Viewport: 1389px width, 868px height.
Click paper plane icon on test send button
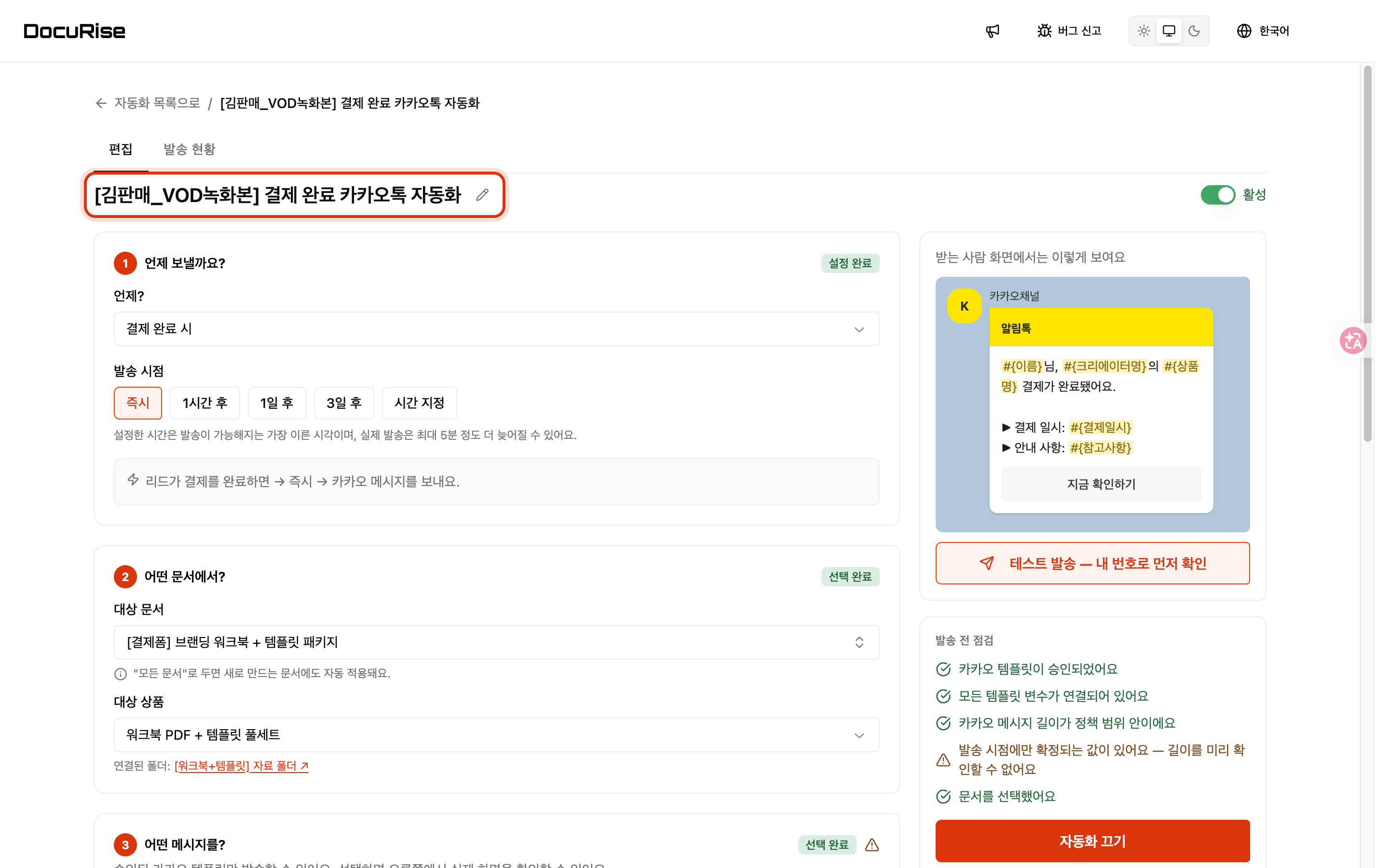tap(987, 563)
